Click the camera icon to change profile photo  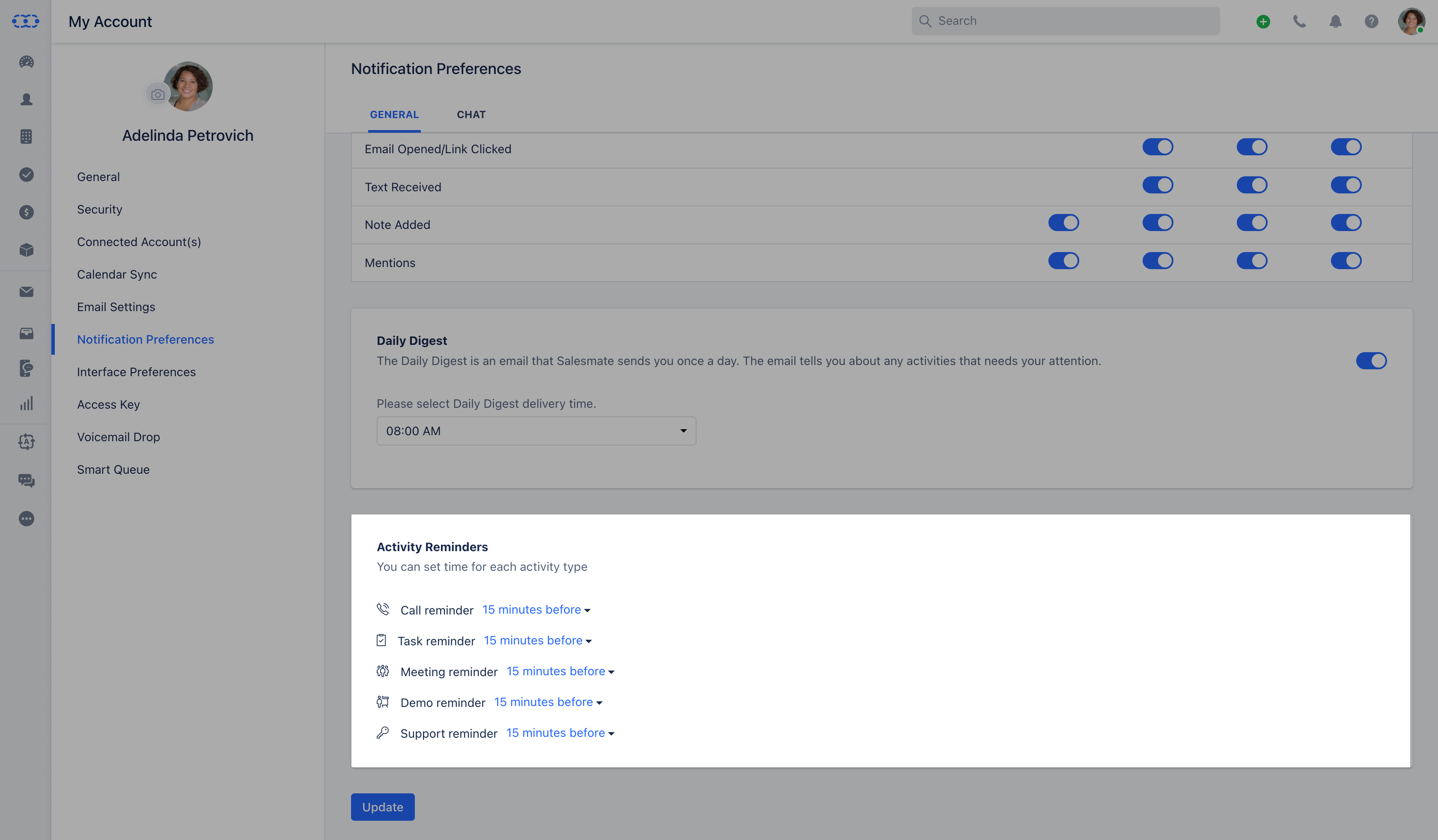click(x=158, y=95)
